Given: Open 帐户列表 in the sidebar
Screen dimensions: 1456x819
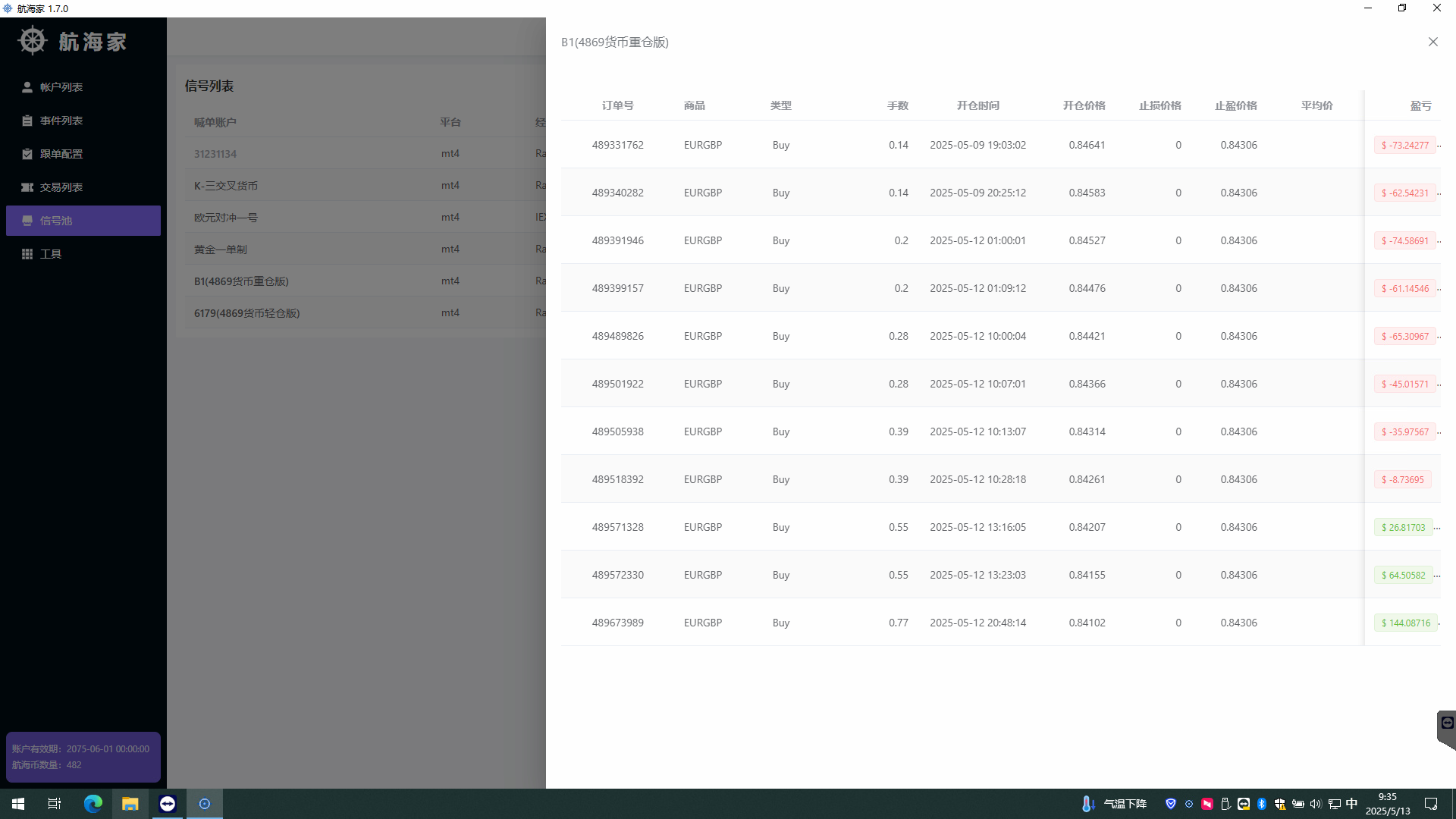Looking at the screenshot, I should coord(61,87).
